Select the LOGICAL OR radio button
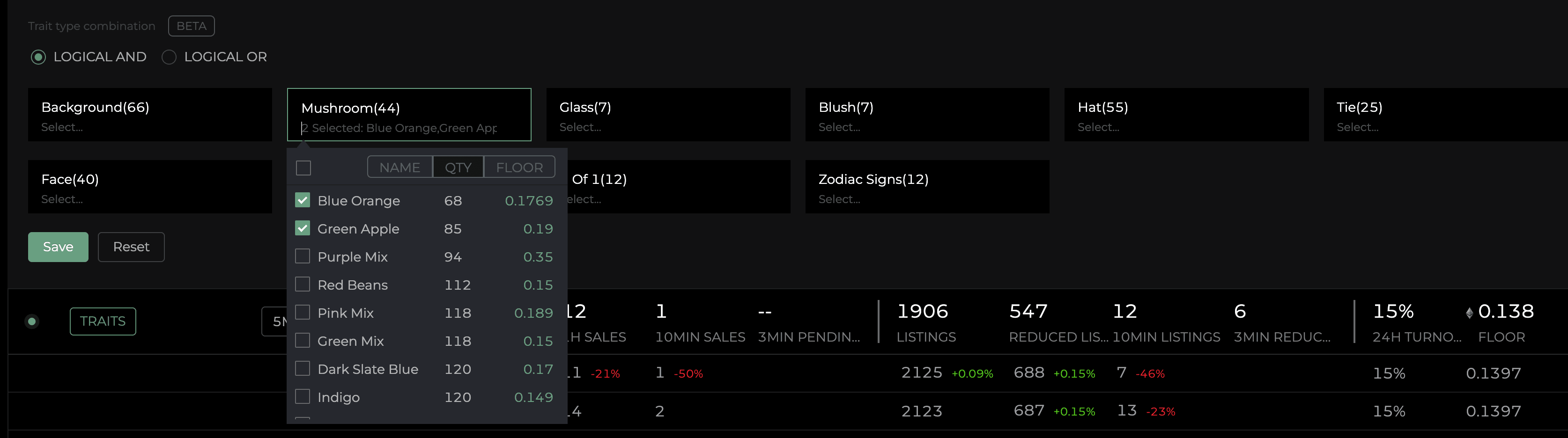 coord(169,57)
